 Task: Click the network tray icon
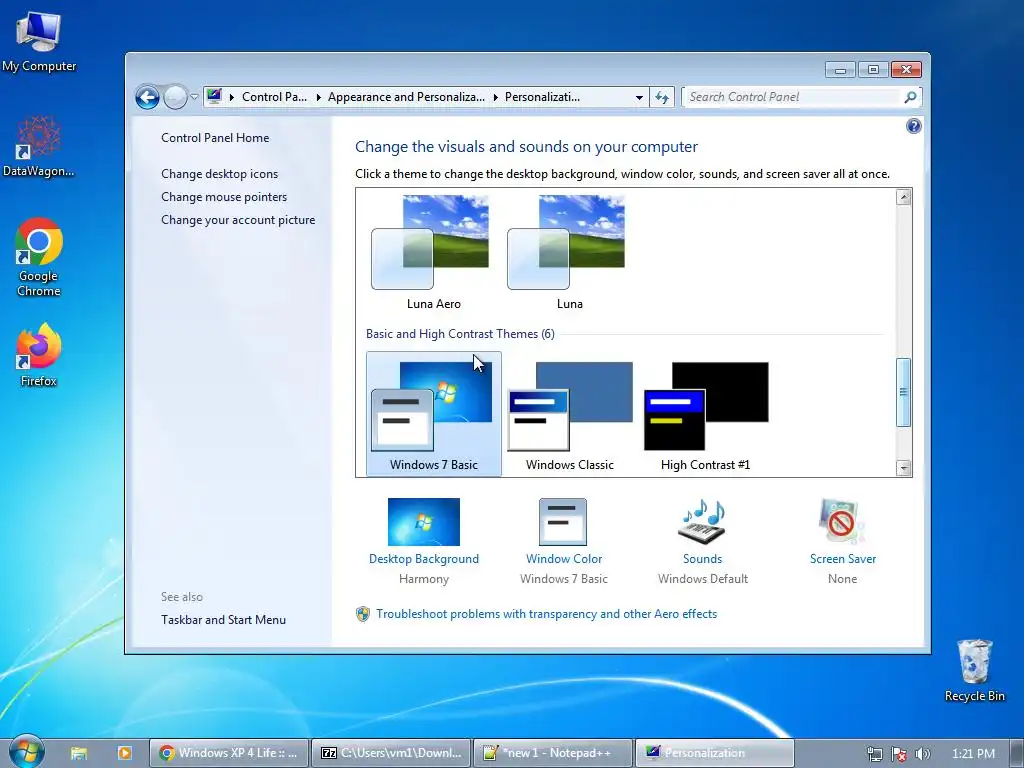pos(874,754)
